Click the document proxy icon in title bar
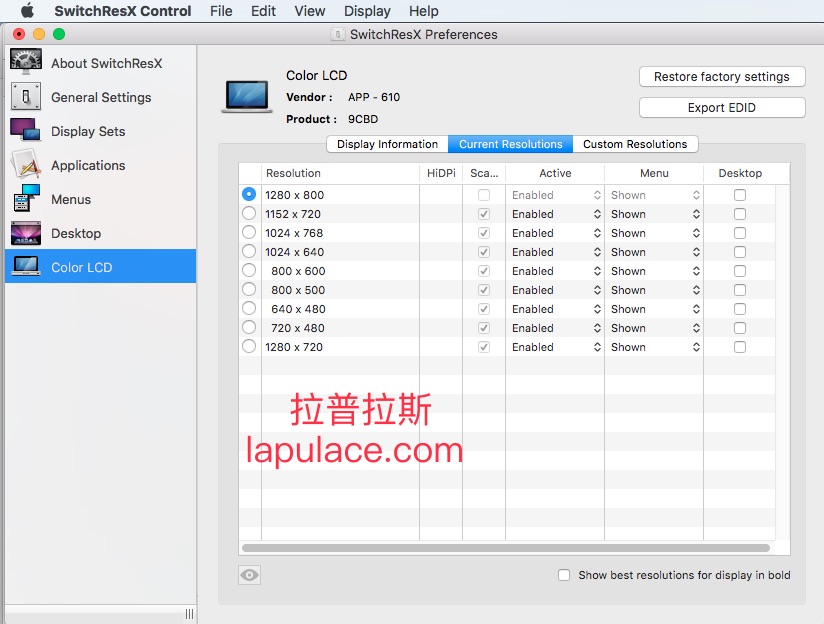 click(x=337, y=34)
